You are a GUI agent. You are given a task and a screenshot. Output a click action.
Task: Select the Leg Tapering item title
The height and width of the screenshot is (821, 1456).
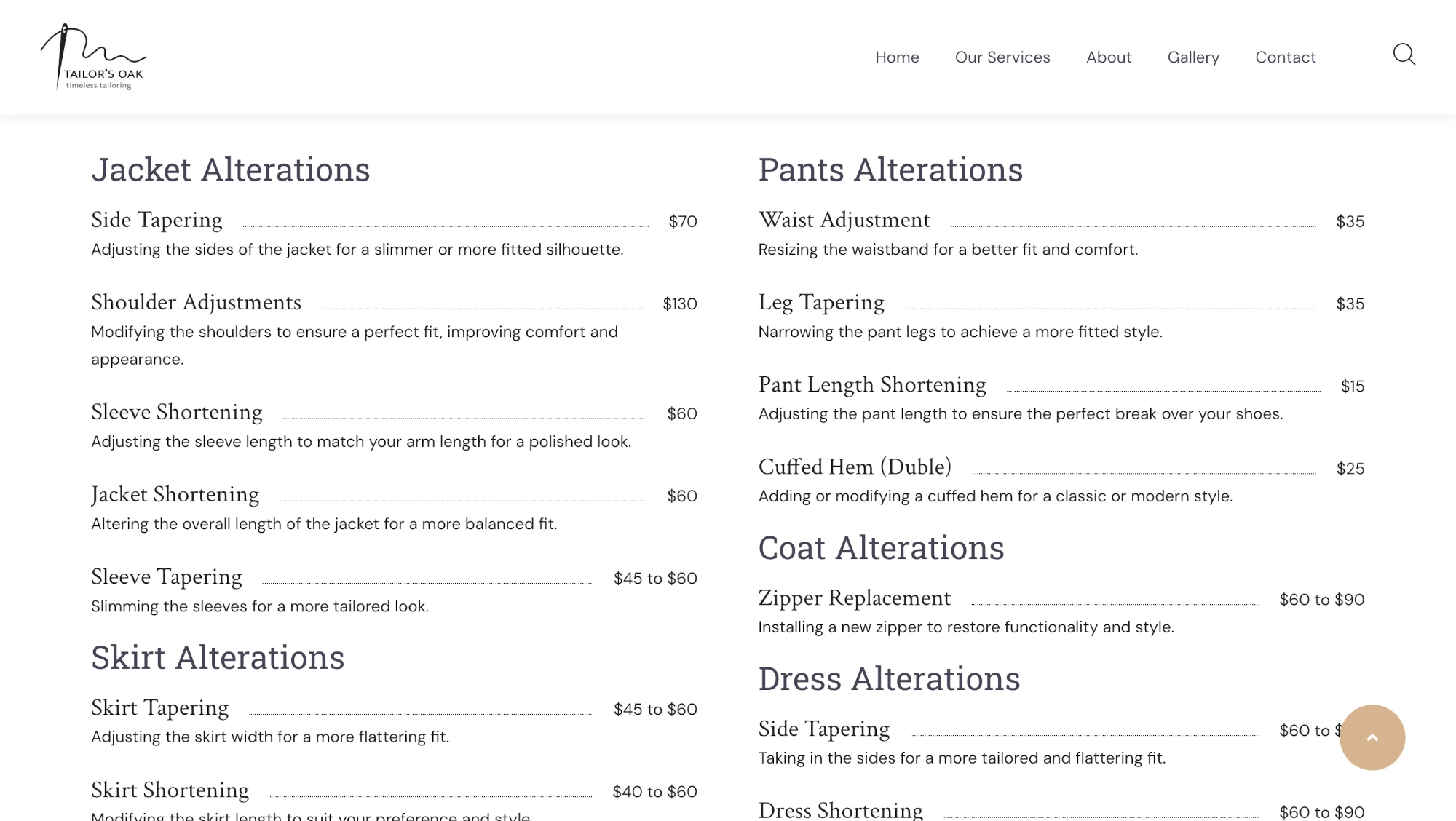(x=821, y=303)
